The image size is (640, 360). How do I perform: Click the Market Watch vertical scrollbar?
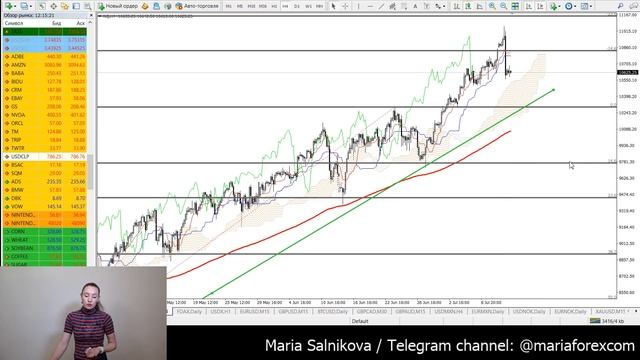pyautogui.click(x=90, y=171)
